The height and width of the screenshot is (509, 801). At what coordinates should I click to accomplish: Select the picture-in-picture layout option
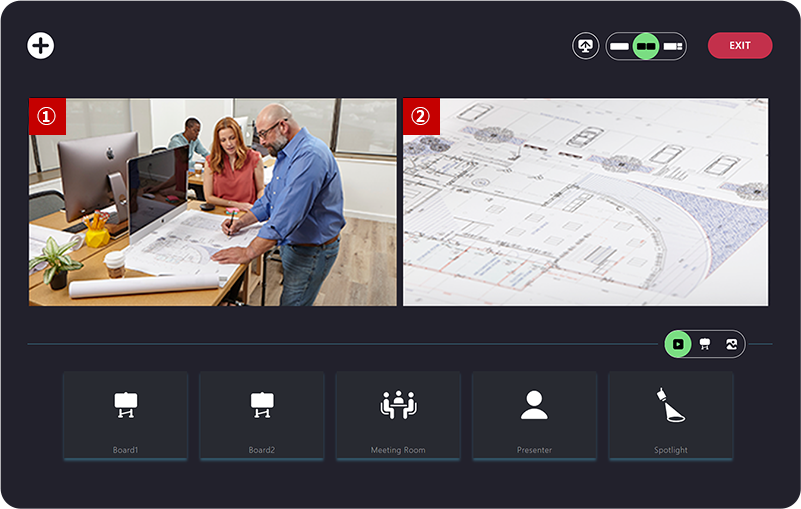coord(673,47)
